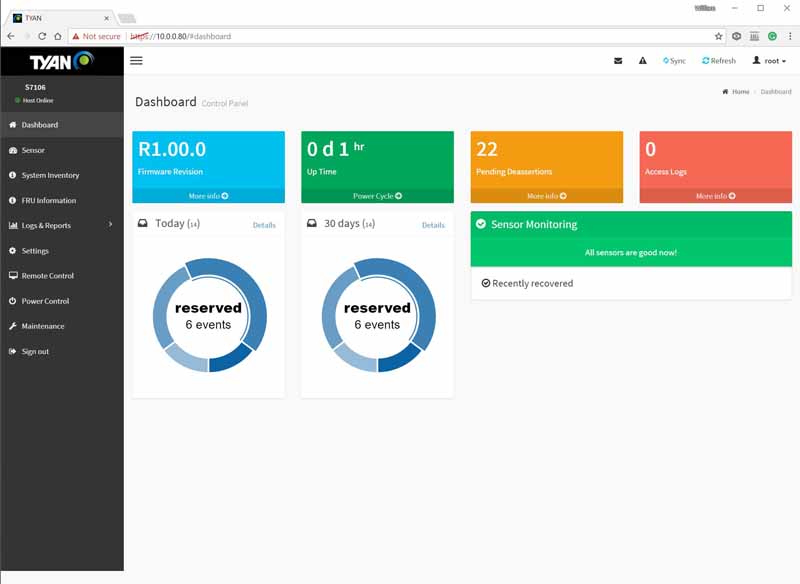Click More info on Pending Deassertions card

pos(546,196)
